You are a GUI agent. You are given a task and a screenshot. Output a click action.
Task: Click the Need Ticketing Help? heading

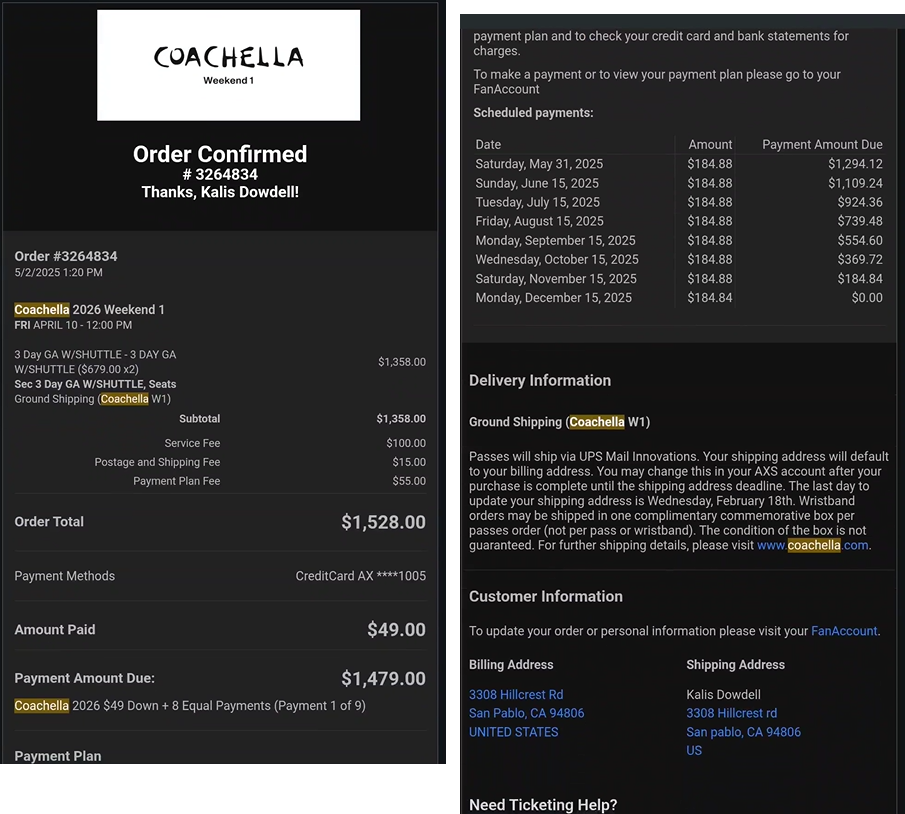[x=543, y=804]
